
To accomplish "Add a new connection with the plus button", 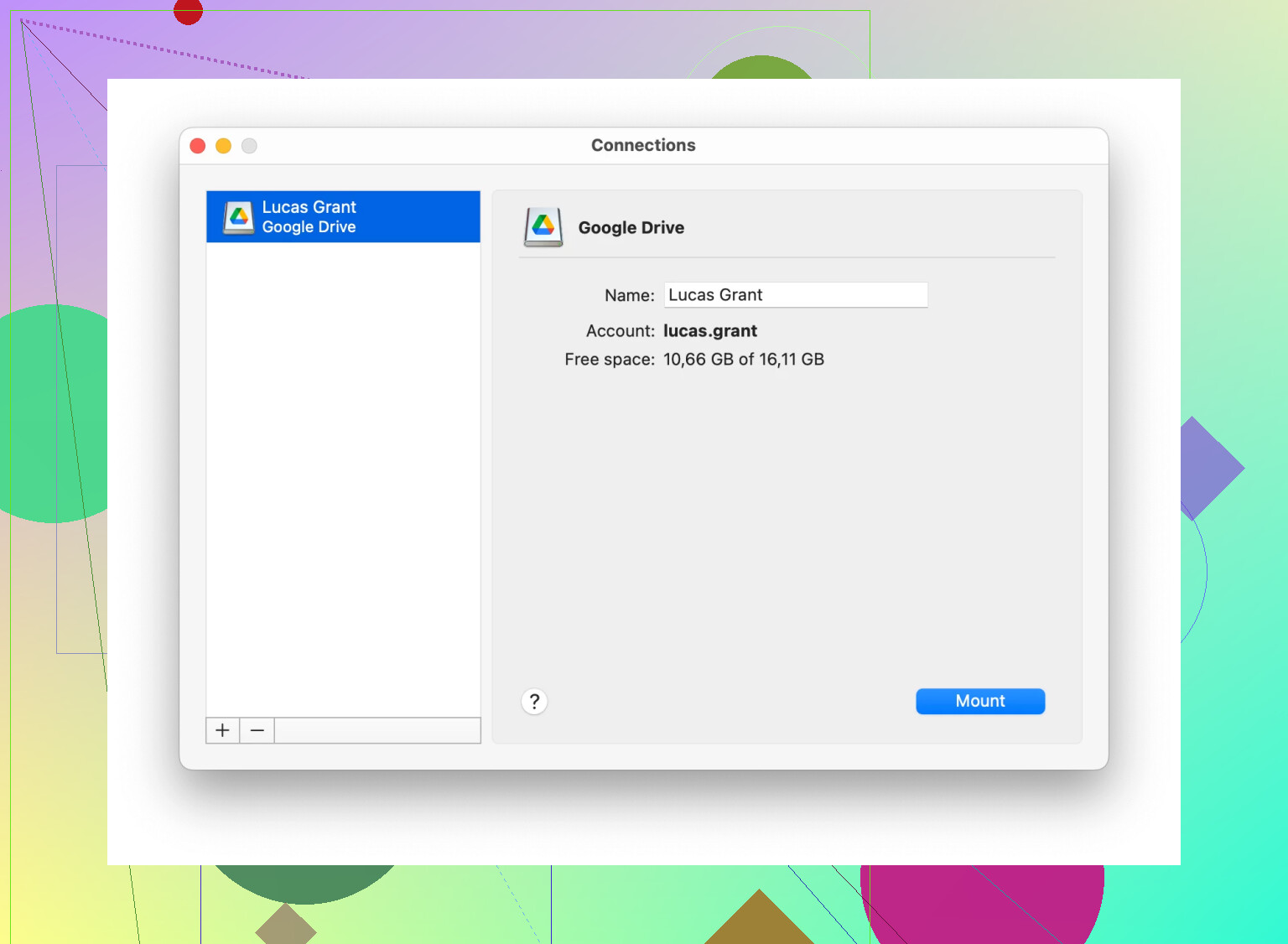I will point(222,730).
